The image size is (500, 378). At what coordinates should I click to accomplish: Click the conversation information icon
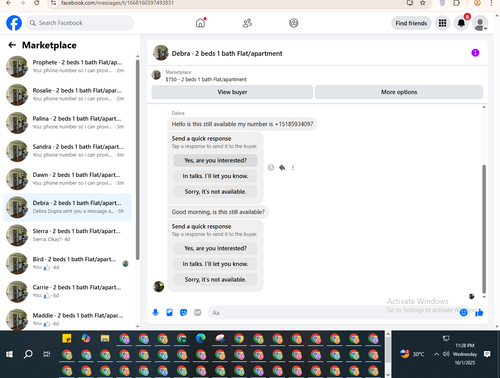[475, 53]
